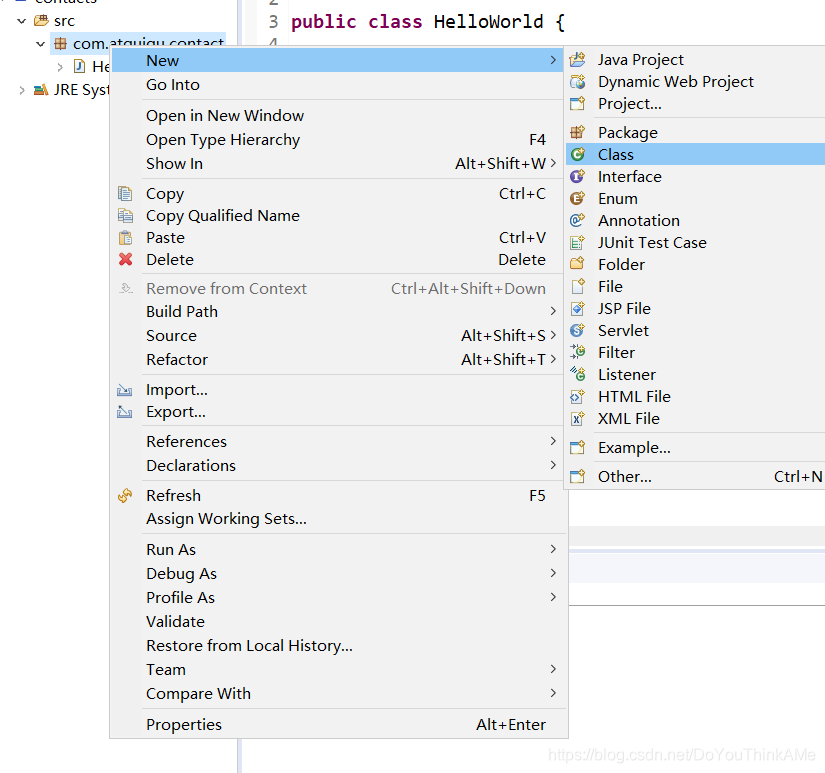Click the red Delete X icon
The height and width of the screenshot is (773, 825).
coord(125,259)
